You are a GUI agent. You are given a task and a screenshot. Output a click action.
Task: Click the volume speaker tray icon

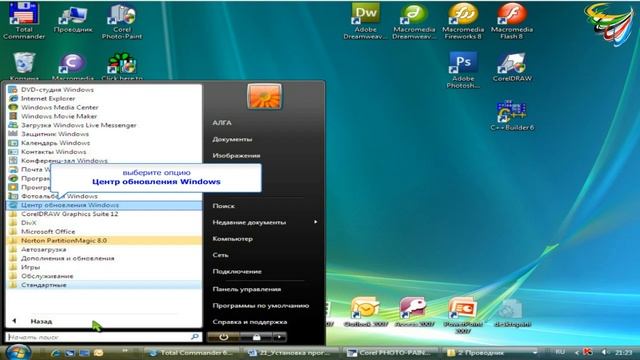point(605,352)
